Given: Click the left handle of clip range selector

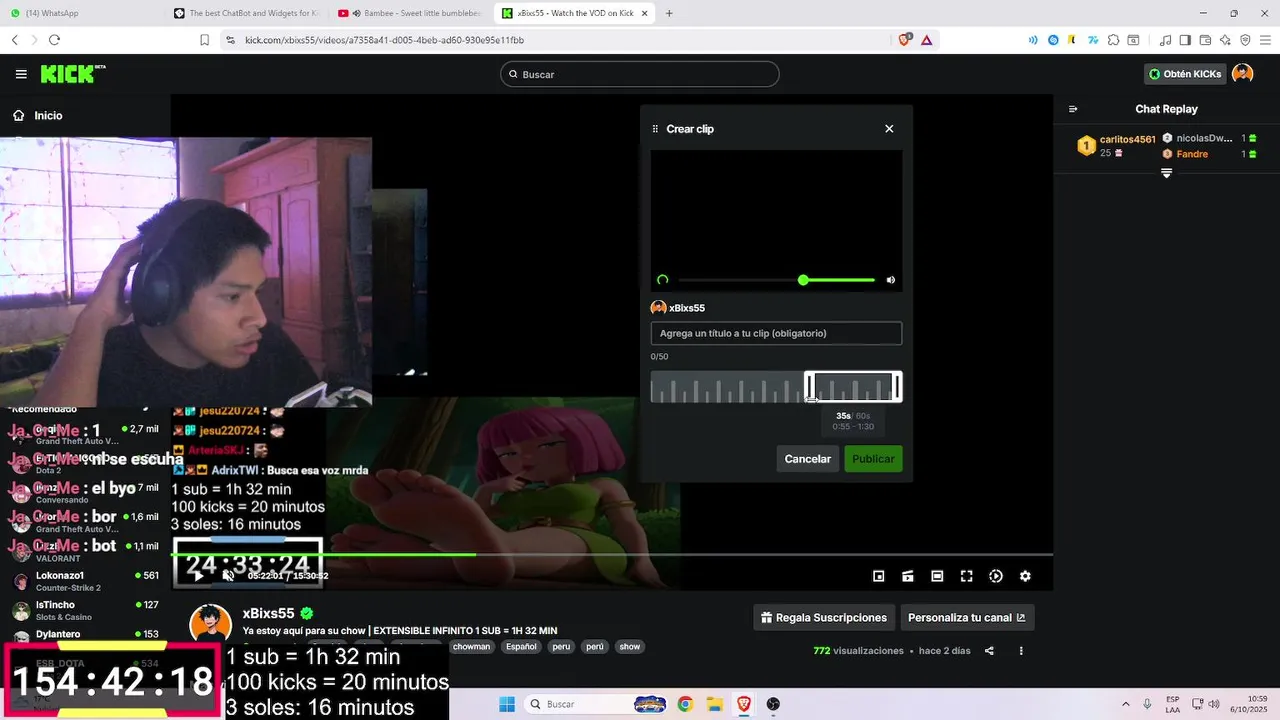Looking at the screenshot, I should (x=809, y=387).
